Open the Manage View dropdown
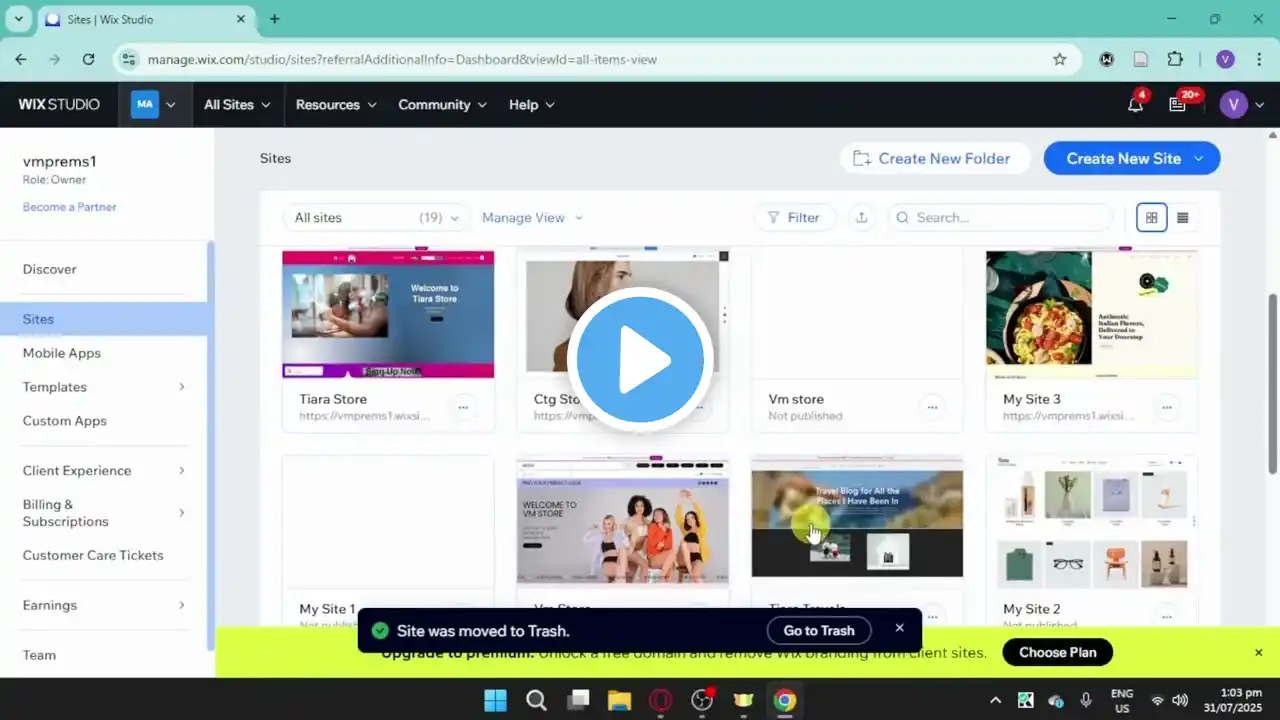Image resolution: width=1280 pixels, height=720 pixels. click(532, 217)
